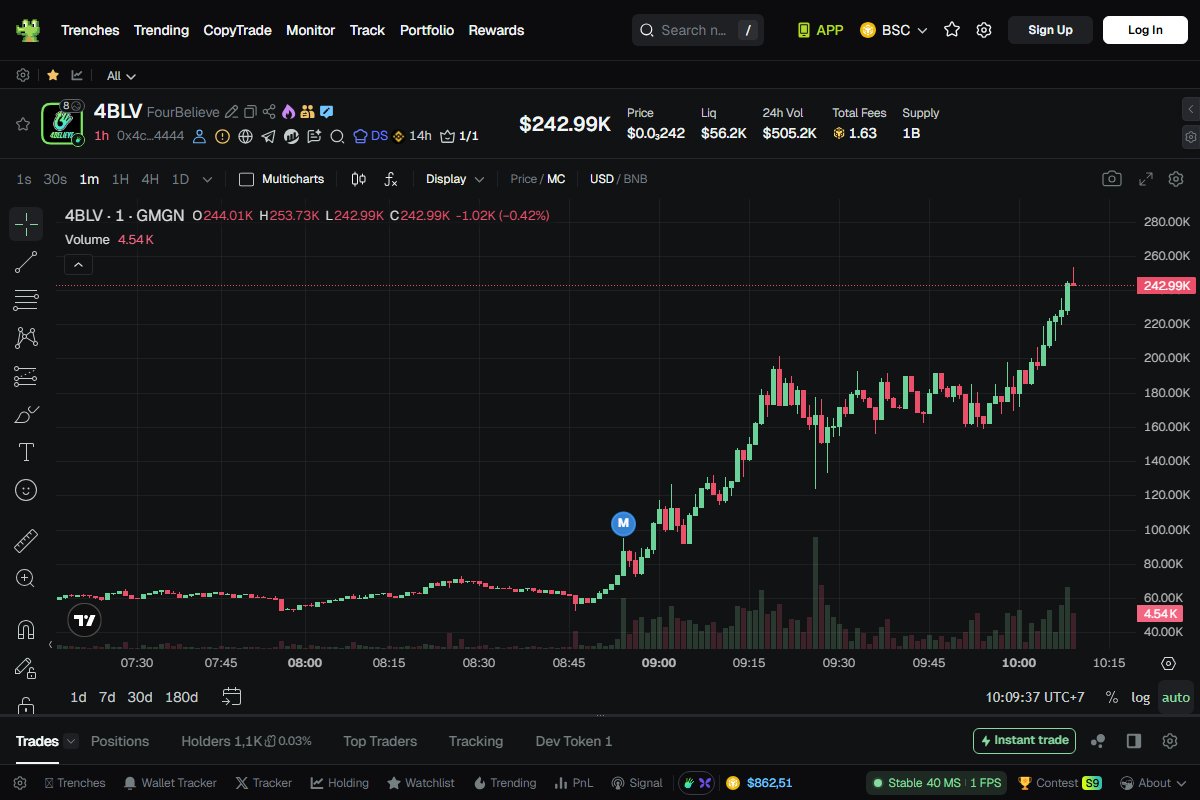Collapse the chart indicator legend
1200x800 pixels.
(x=78, y=265)
